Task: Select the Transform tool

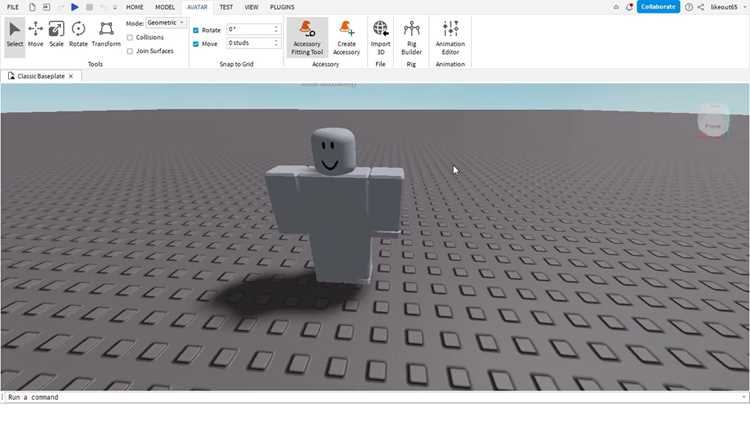Action: 106,34
